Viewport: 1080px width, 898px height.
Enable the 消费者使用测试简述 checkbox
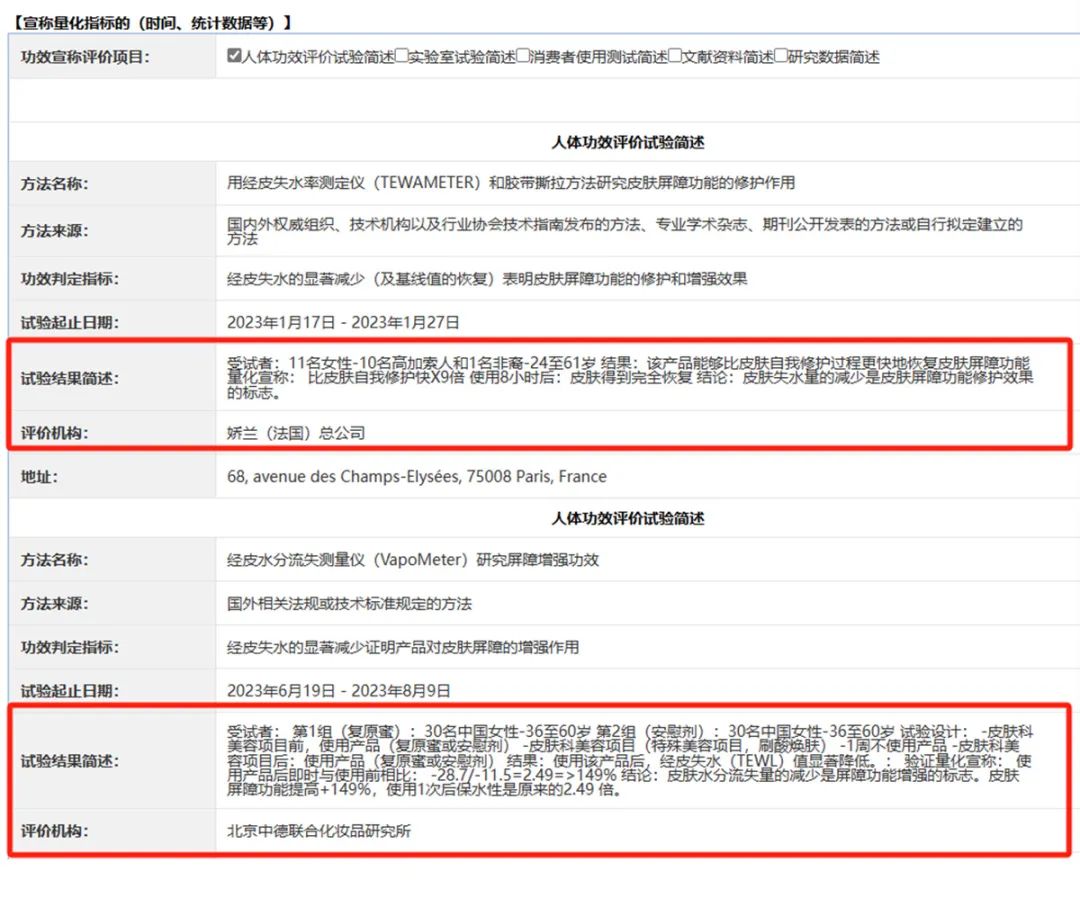(x=523, y=56)
